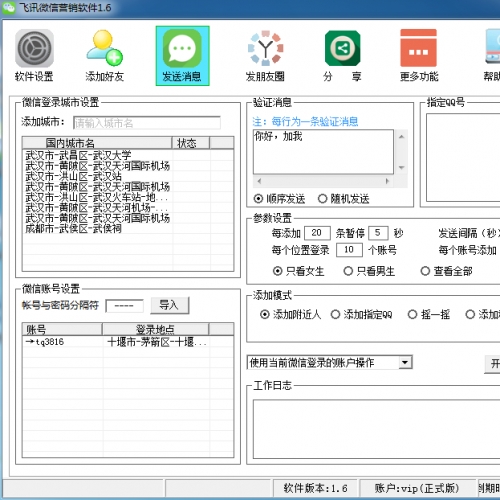Click status bar 软件版本:1.6
Screen dimensions: 500x500
pos(315,488)
